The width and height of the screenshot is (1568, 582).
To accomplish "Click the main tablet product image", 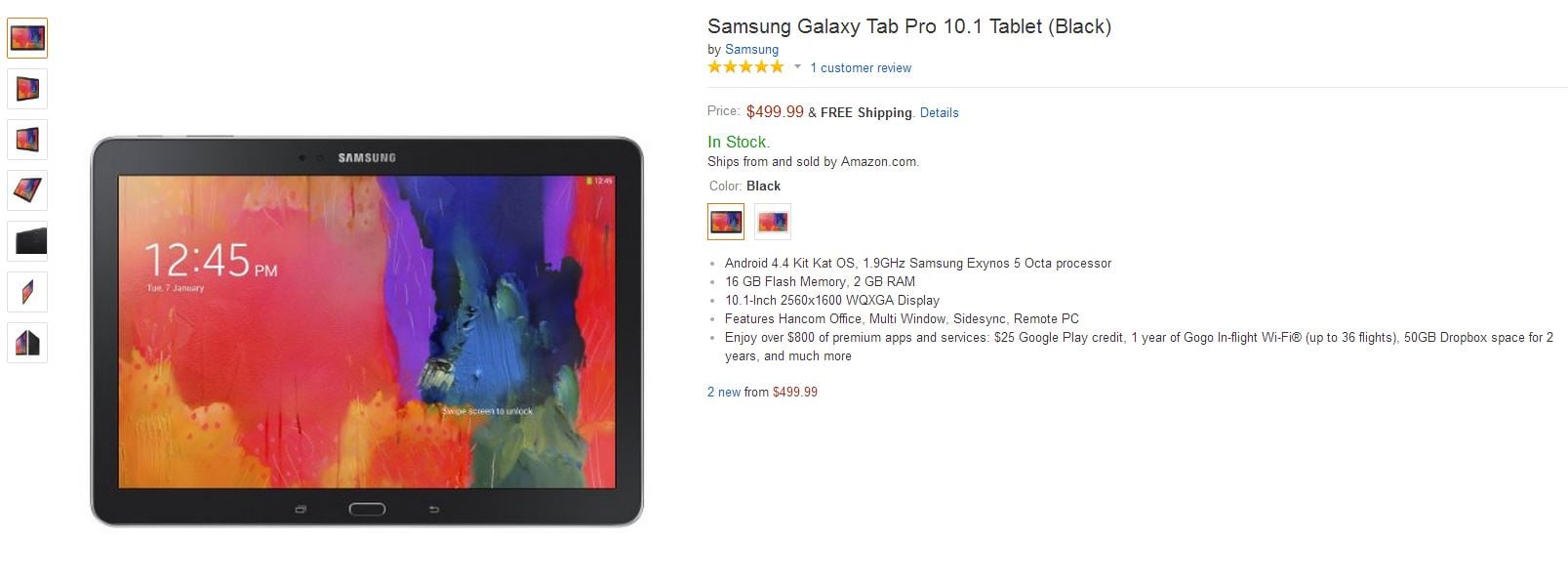I will (367, 331).
